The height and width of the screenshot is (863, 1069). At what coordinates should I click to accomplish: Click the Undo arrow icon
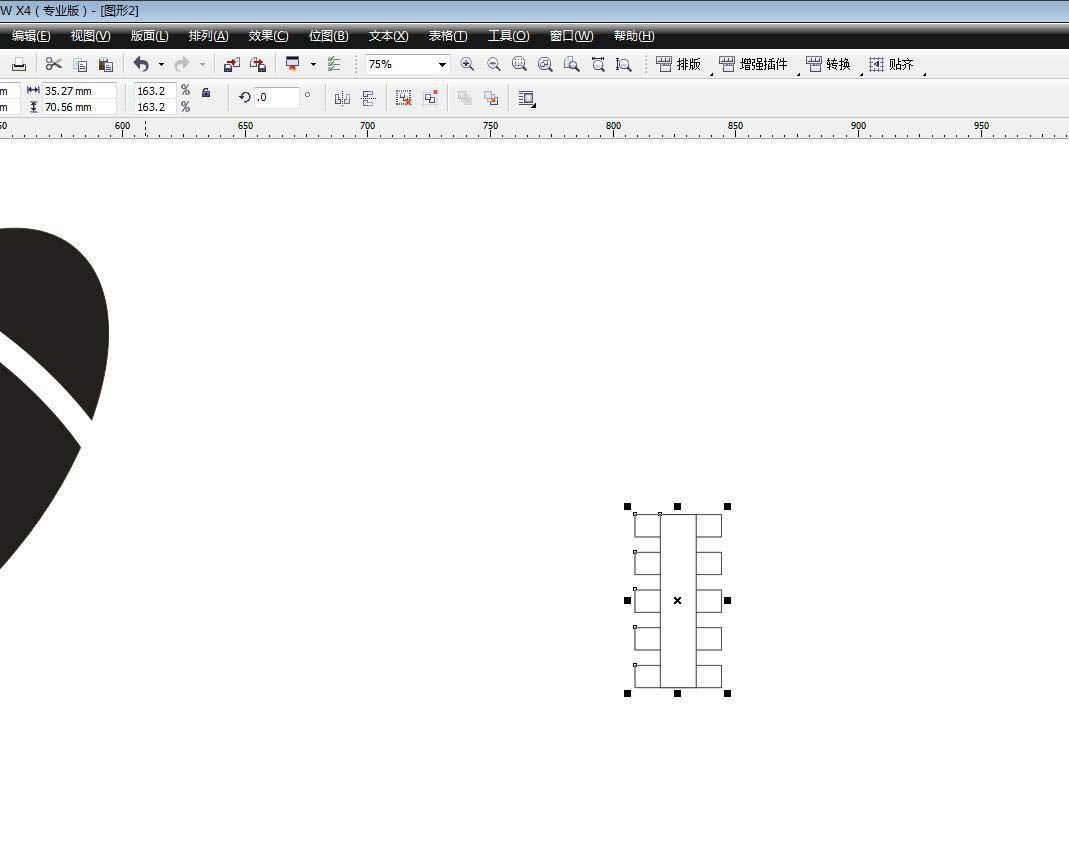(141, 64)
